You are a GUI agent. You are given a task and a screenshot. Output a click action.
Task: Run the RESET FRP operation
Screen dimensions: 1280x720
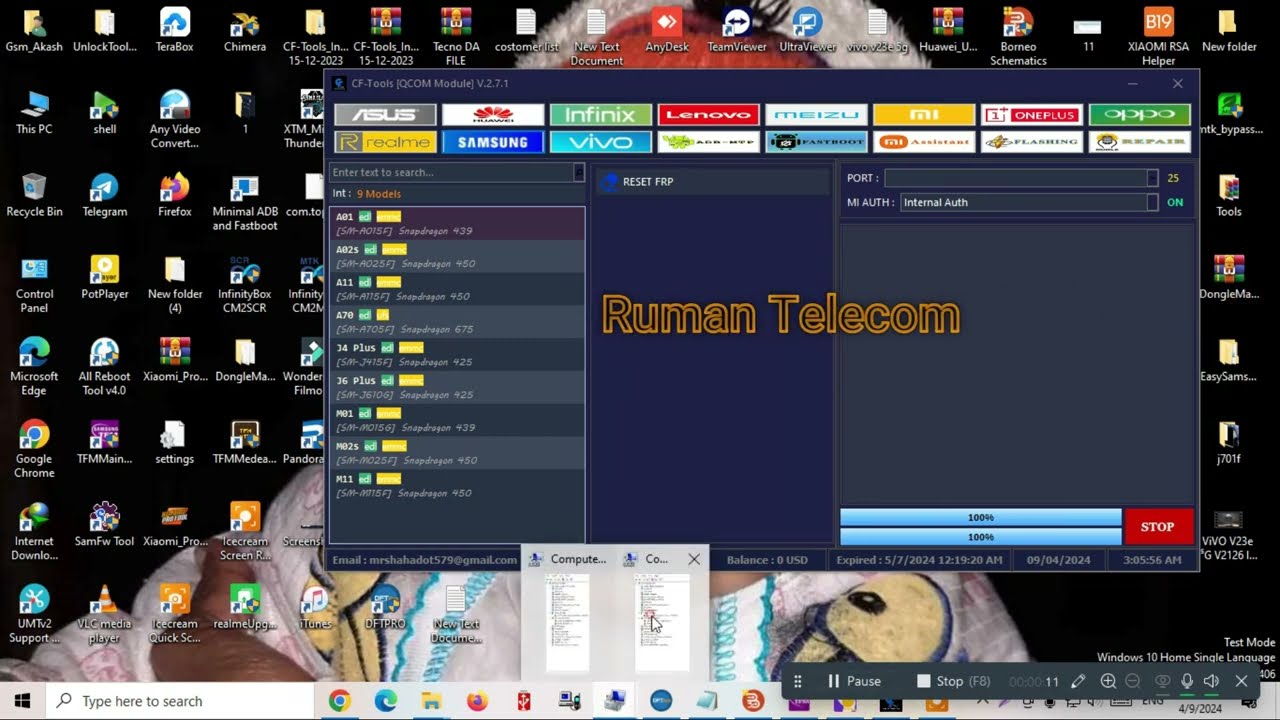coord(712,182)
